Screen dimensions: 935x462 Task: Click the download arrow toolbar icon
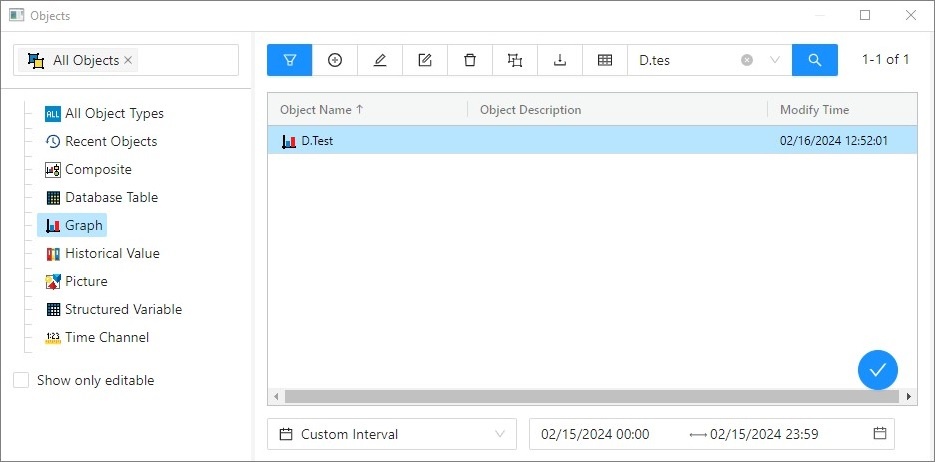click(560, 60)
